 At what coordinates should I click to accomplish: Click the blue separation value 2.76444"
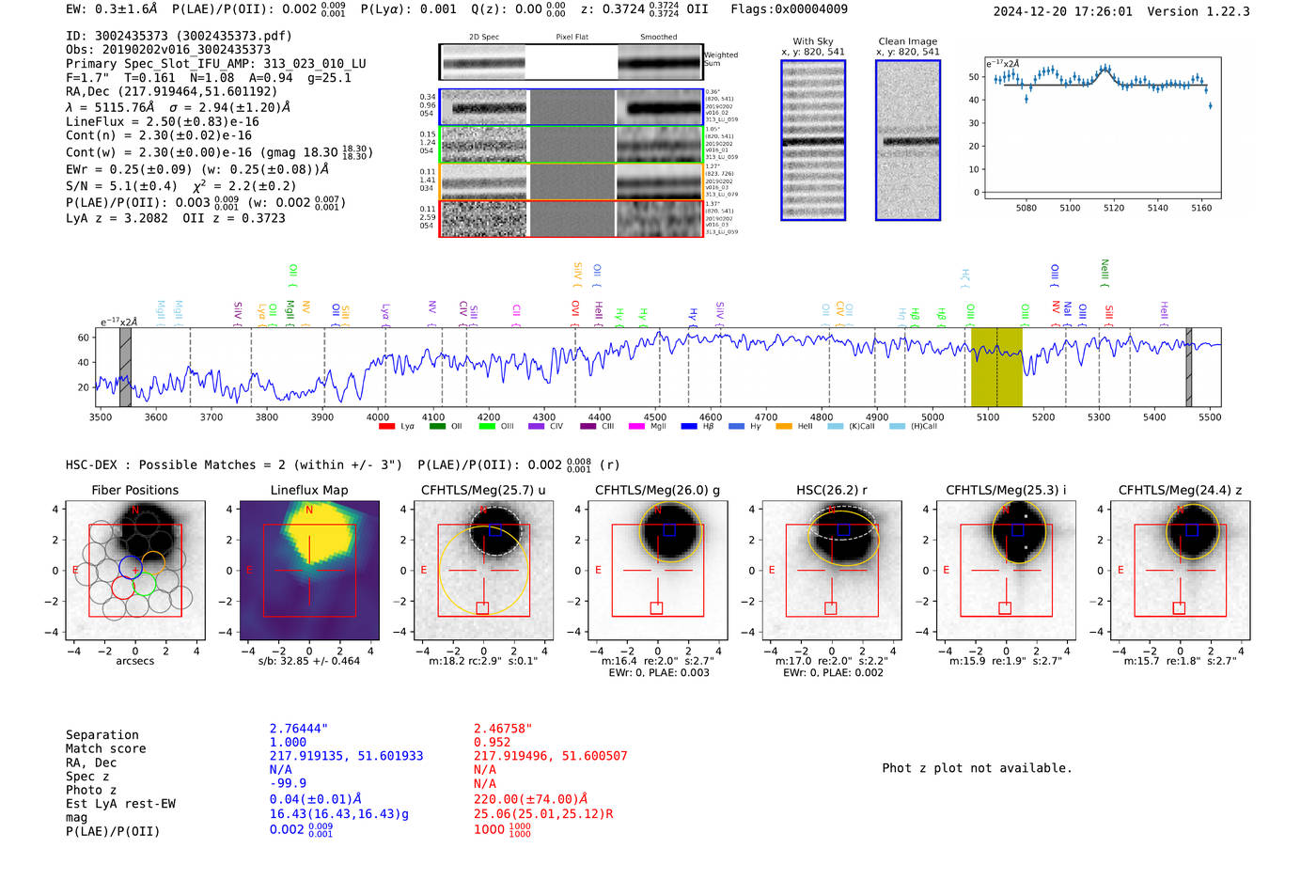(x=299, y=729)
